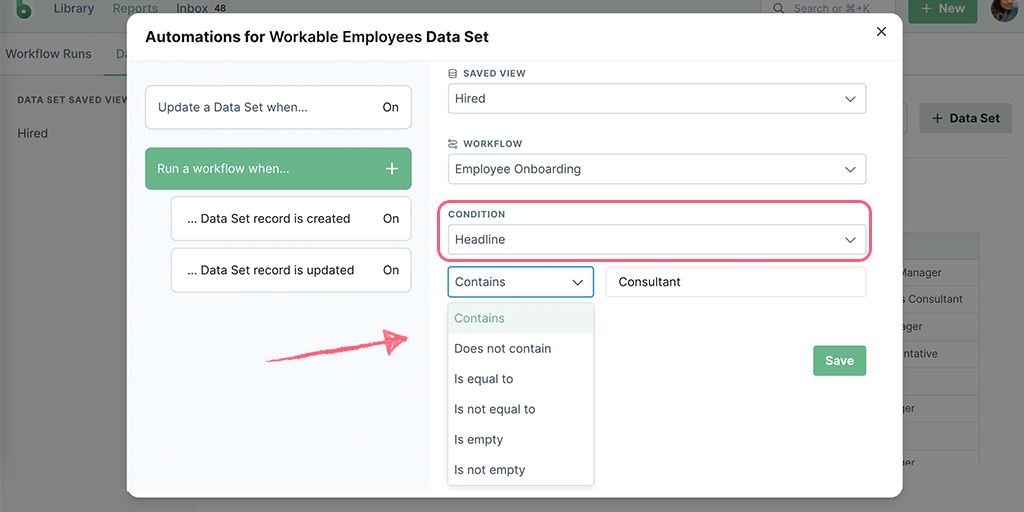Click the plus icon on Run a workflow when

[391, 169]
